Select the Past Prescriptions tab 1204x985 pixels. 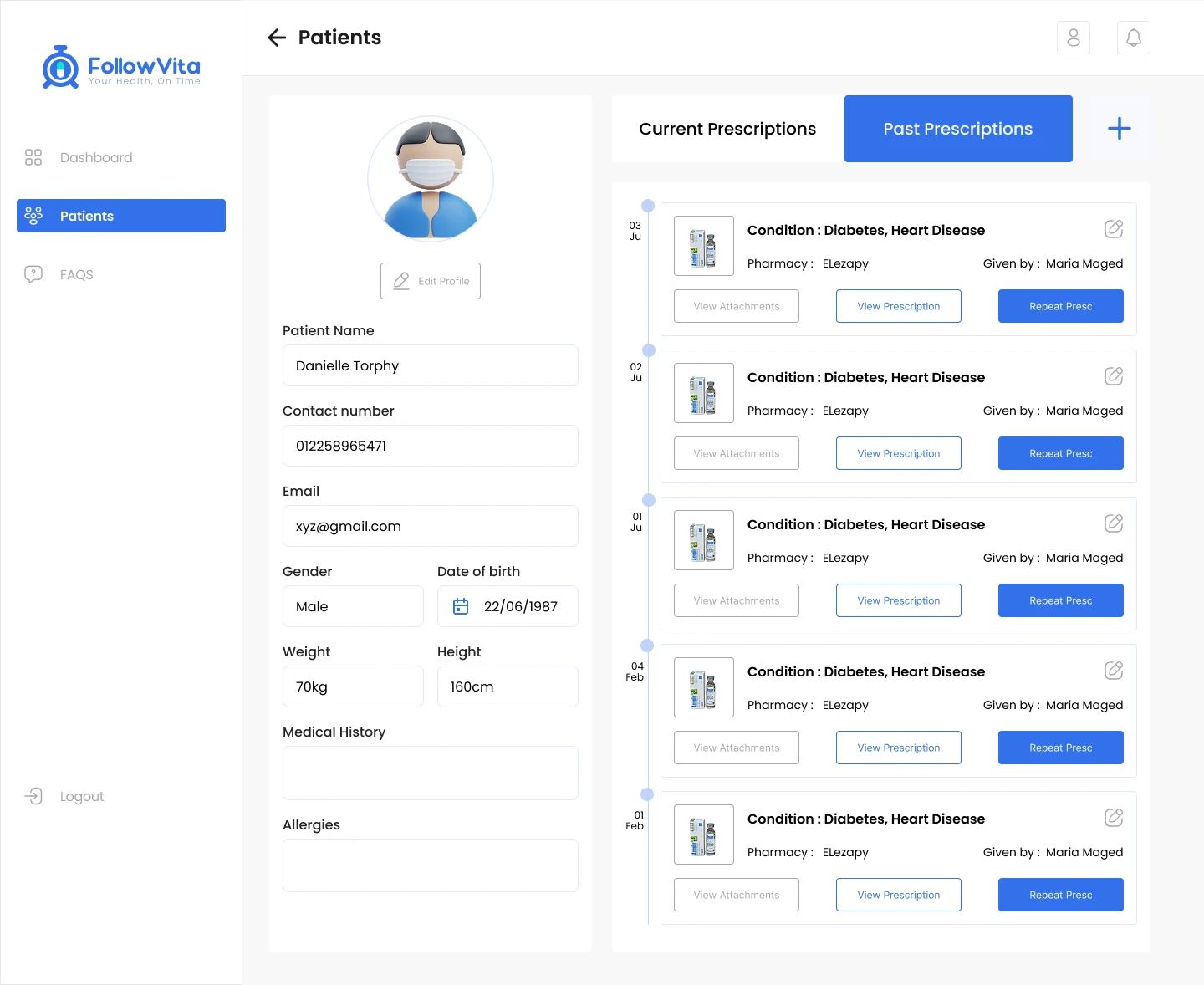(x=957, y=129)
